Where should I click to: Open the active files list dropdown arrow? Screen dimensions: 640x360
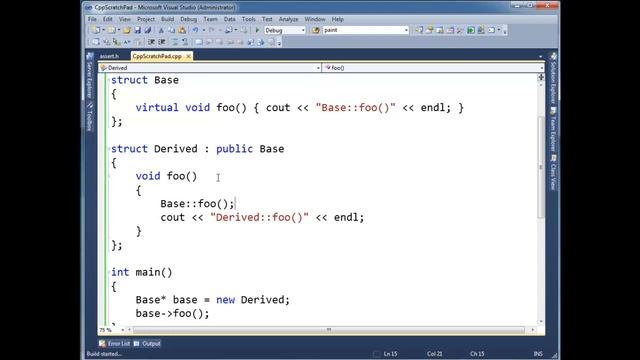(x=540, y=56)
